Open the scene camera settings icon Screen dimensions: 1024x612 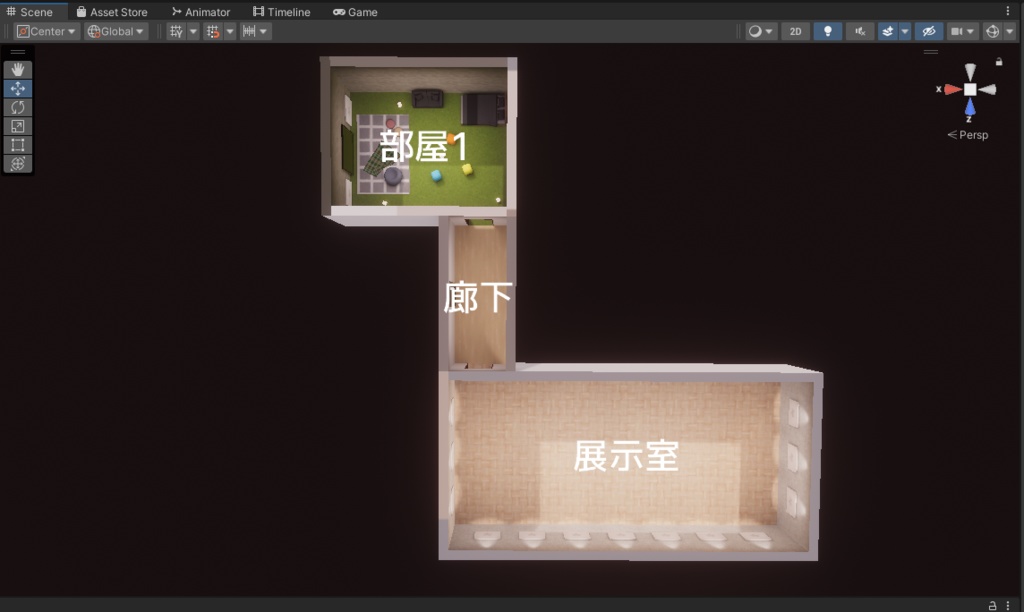(959, 31)
